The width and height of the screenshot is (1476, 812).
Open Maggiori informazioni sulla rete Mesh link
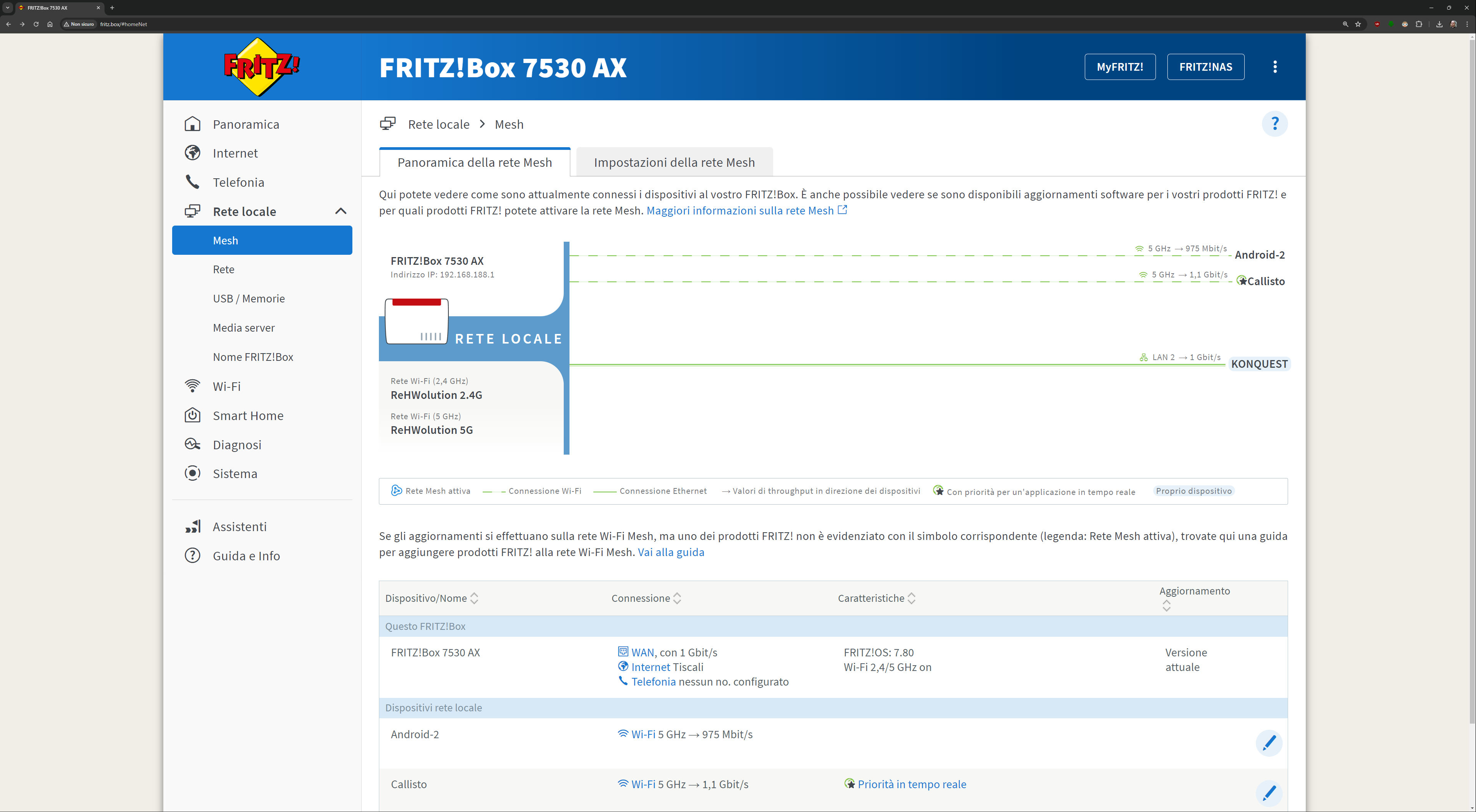740,210
